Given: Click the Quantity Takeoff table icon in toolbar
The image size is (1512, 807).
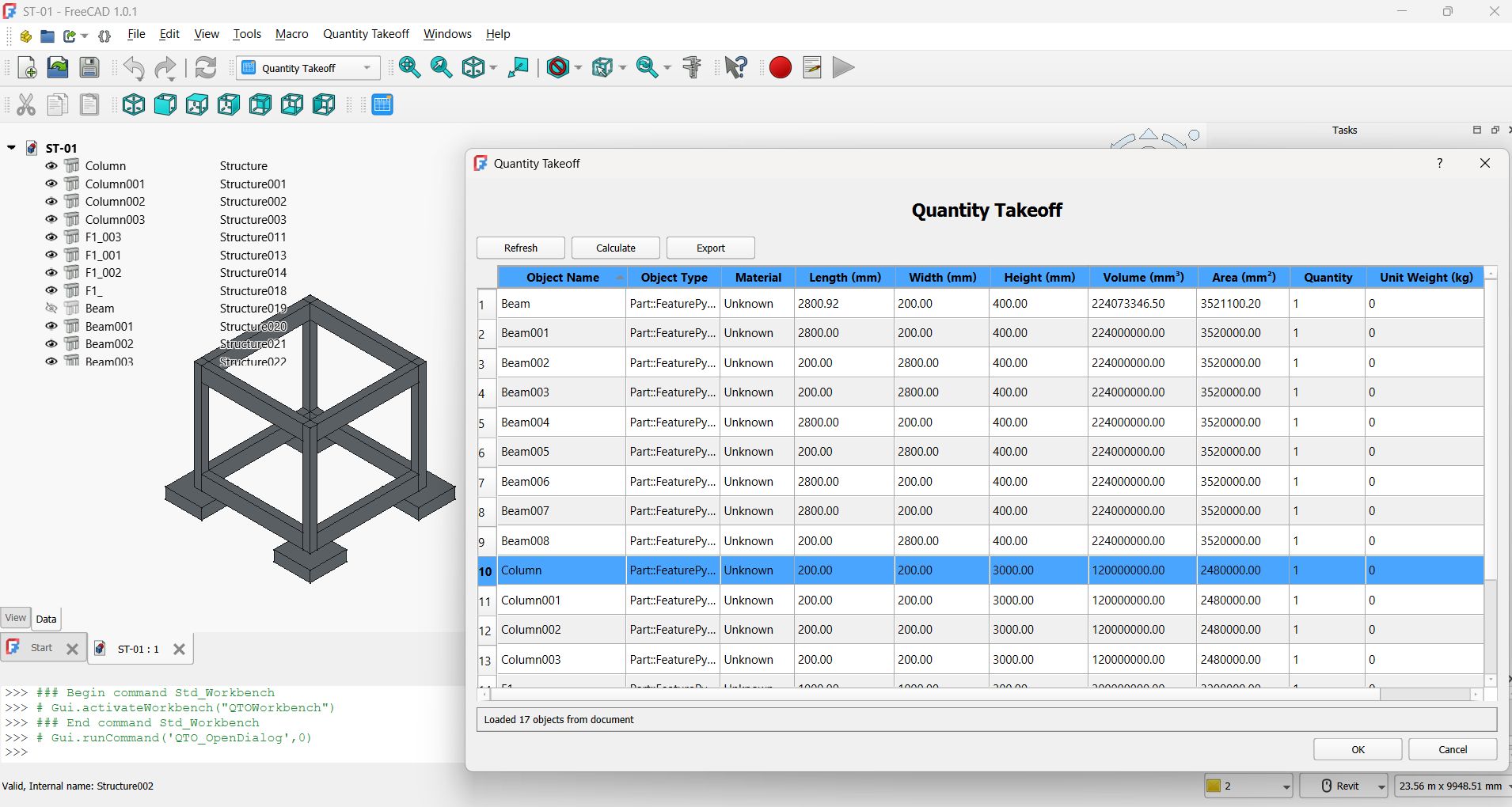Looking at the screenshot, I should click(x=382, y=104).
